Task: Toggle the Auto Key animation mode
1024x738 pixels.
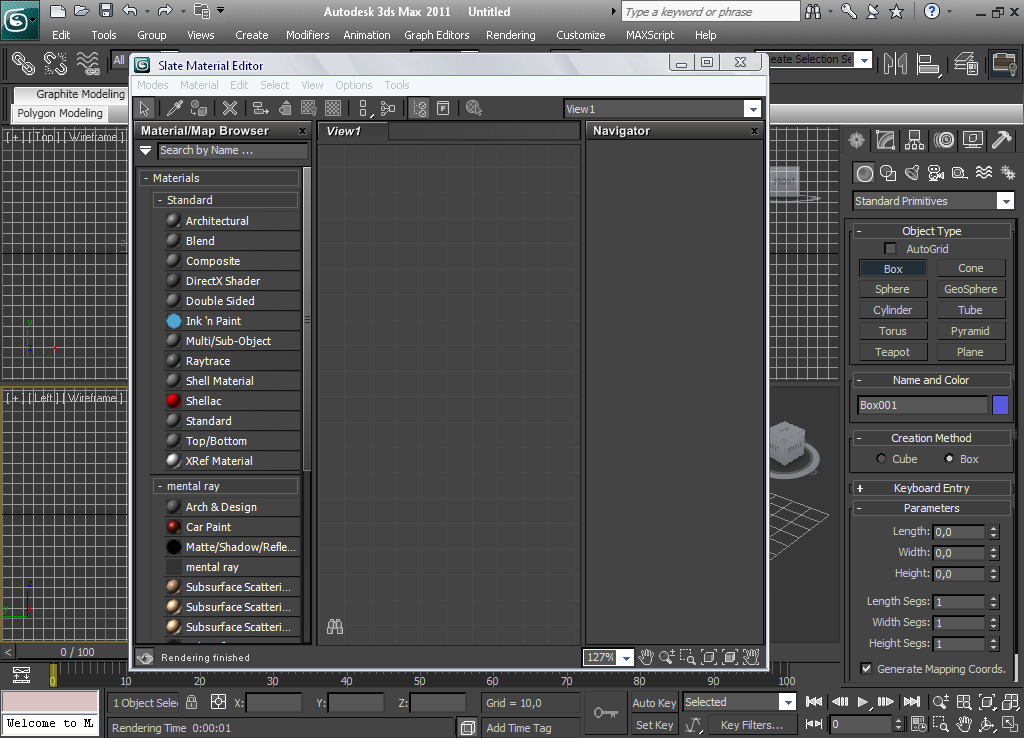Action: 654,703
